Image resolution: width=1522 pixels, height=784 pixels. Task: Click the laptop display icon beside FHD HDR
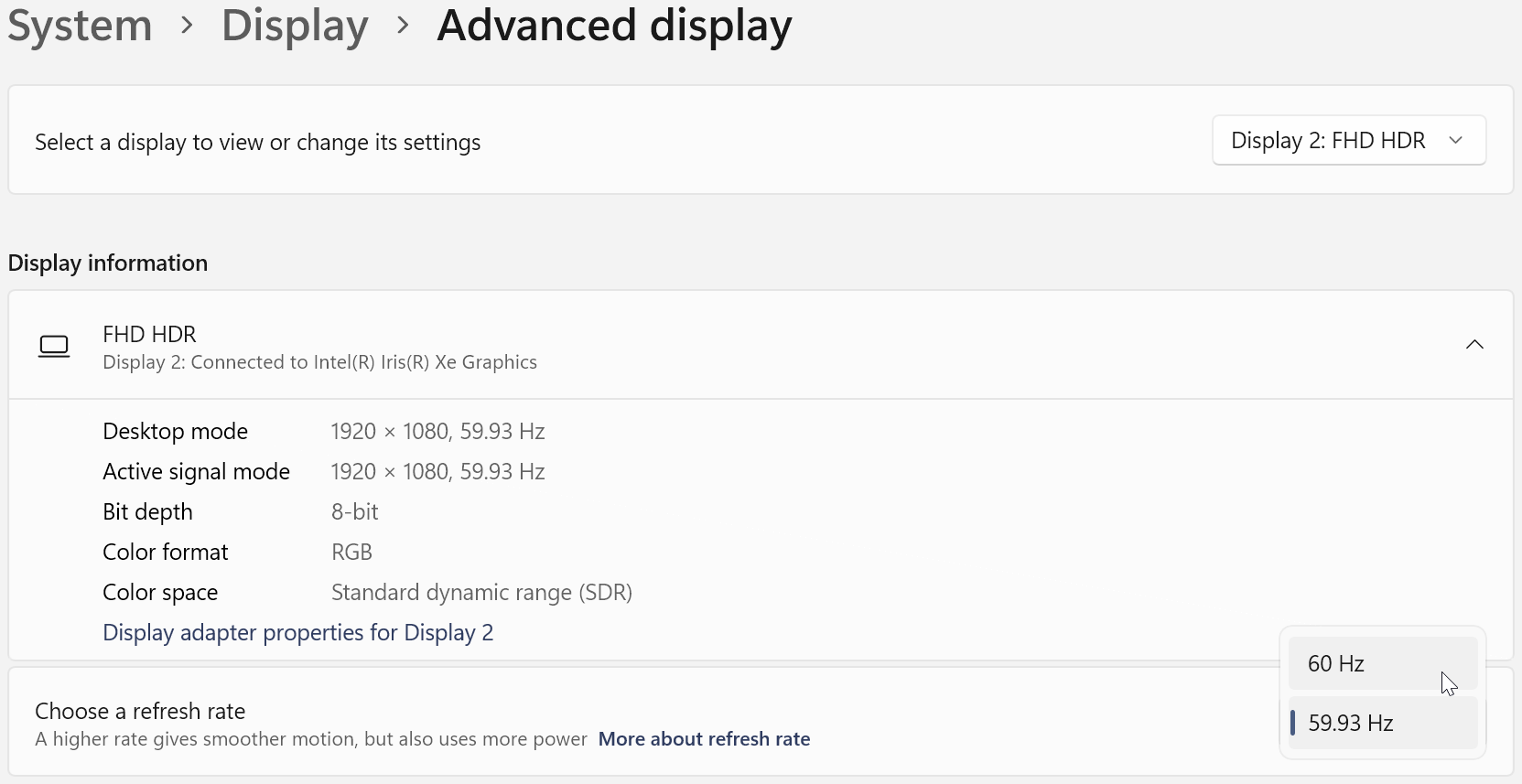click(x=54, y=347)
